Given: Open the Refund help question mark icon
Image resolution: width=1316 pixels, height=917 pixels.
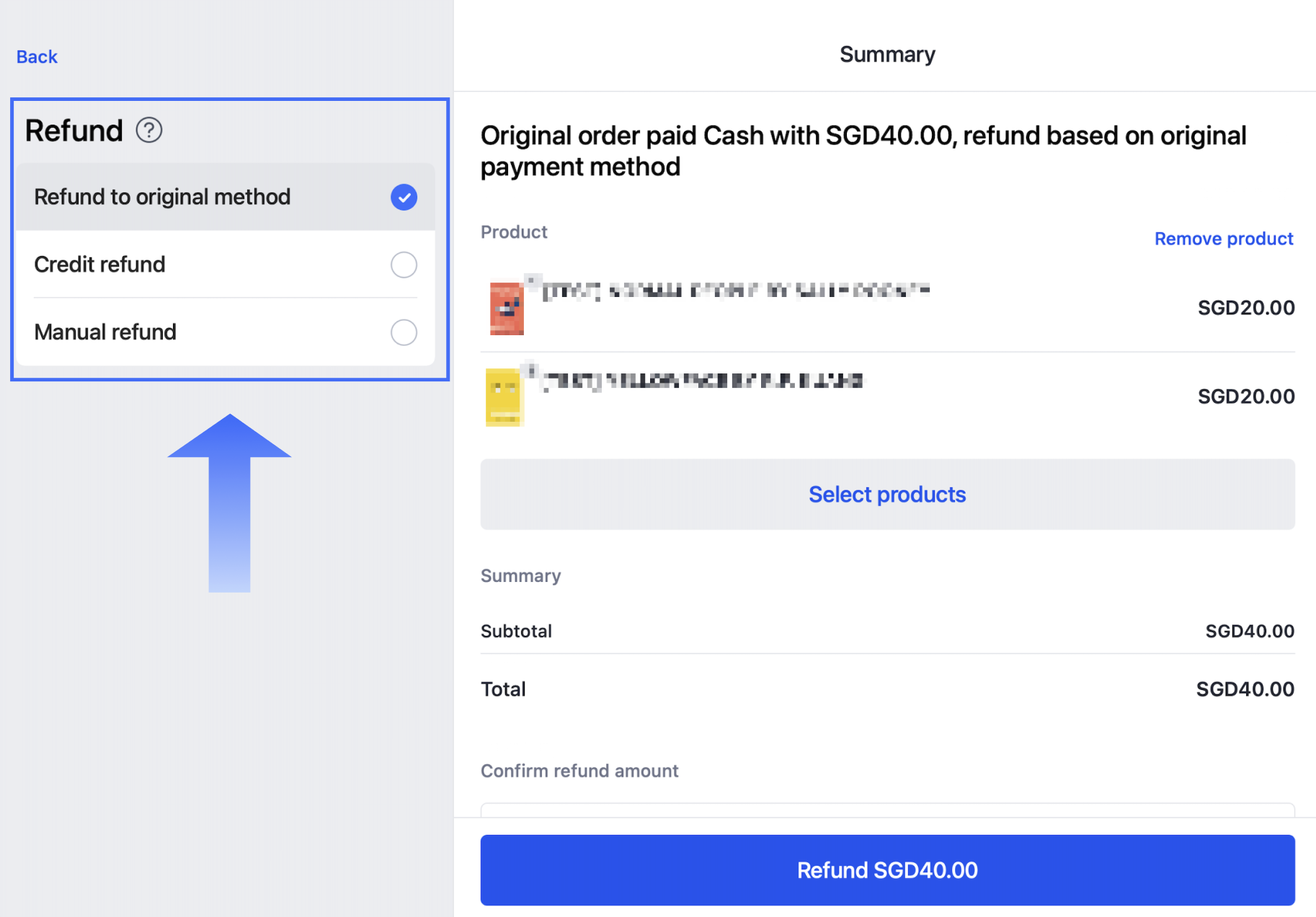Looking at the screenshot, I should (149, 130).
